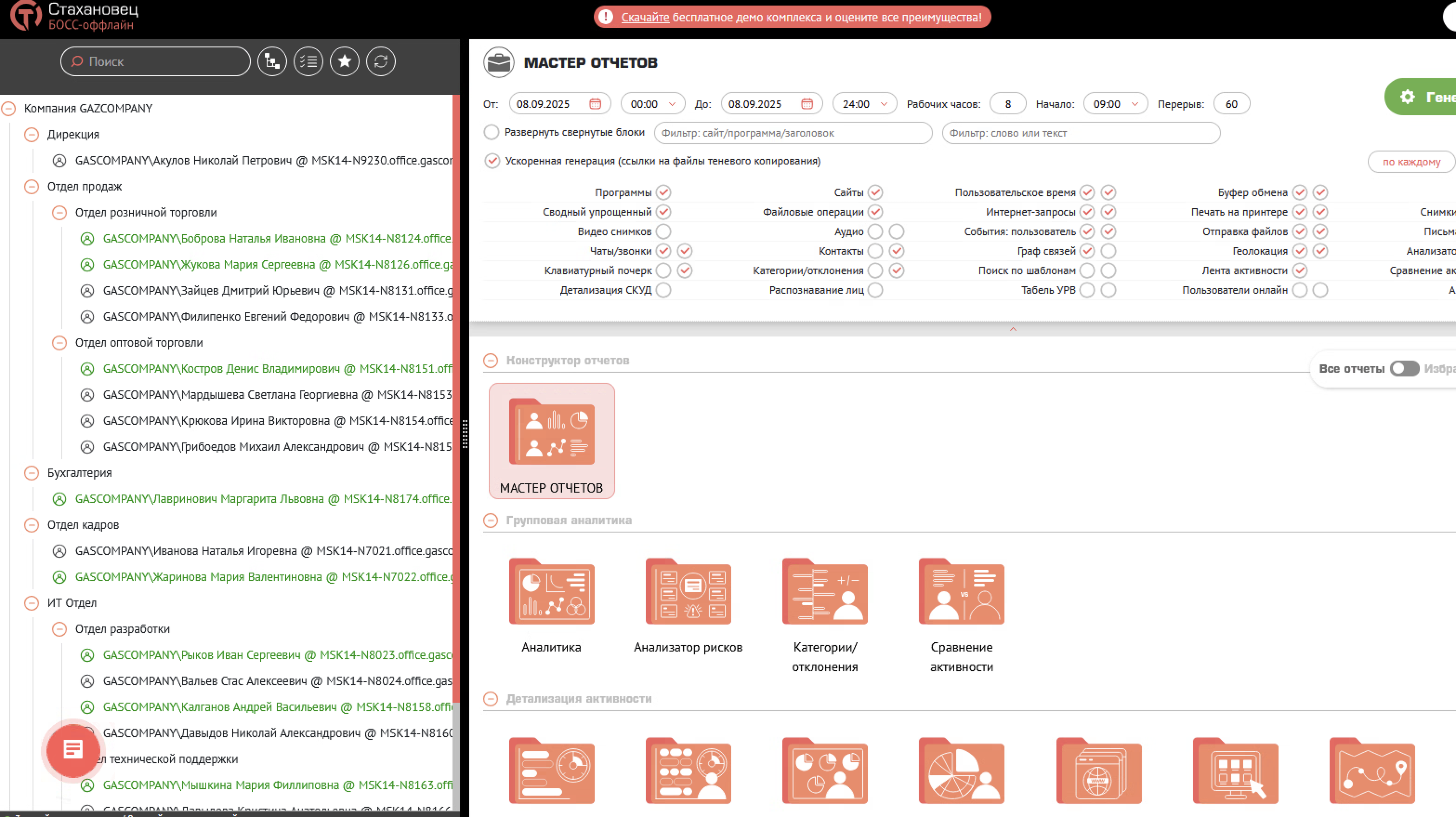Viewport: 1456px width, 817px height.
Task: Enable the Видео снимков checkbox
Action: 663,232
